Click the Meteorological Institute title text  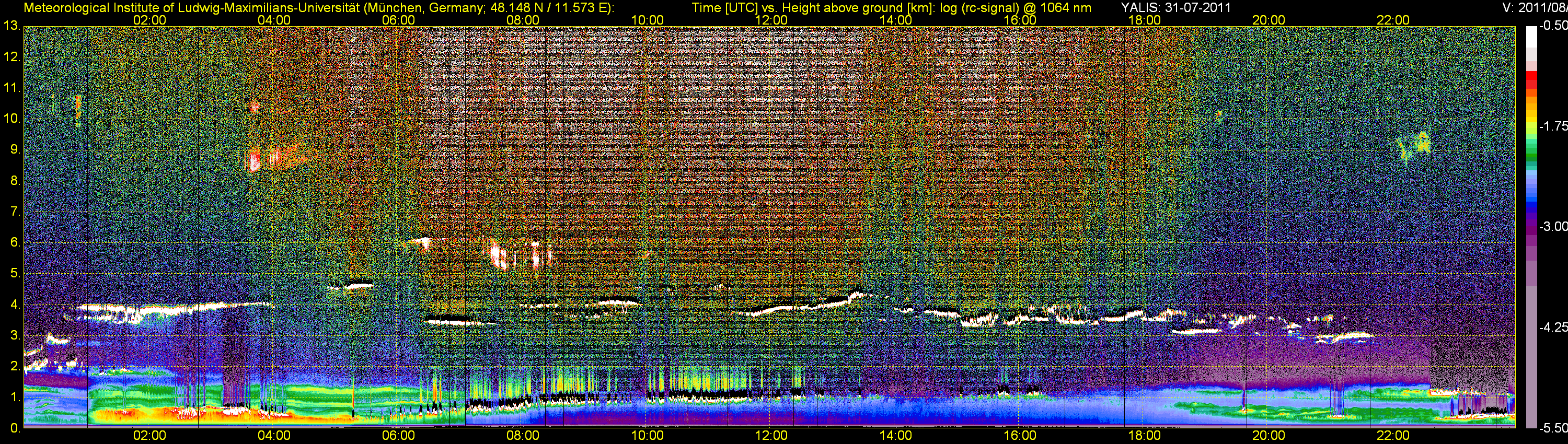[x=318, y=8]
